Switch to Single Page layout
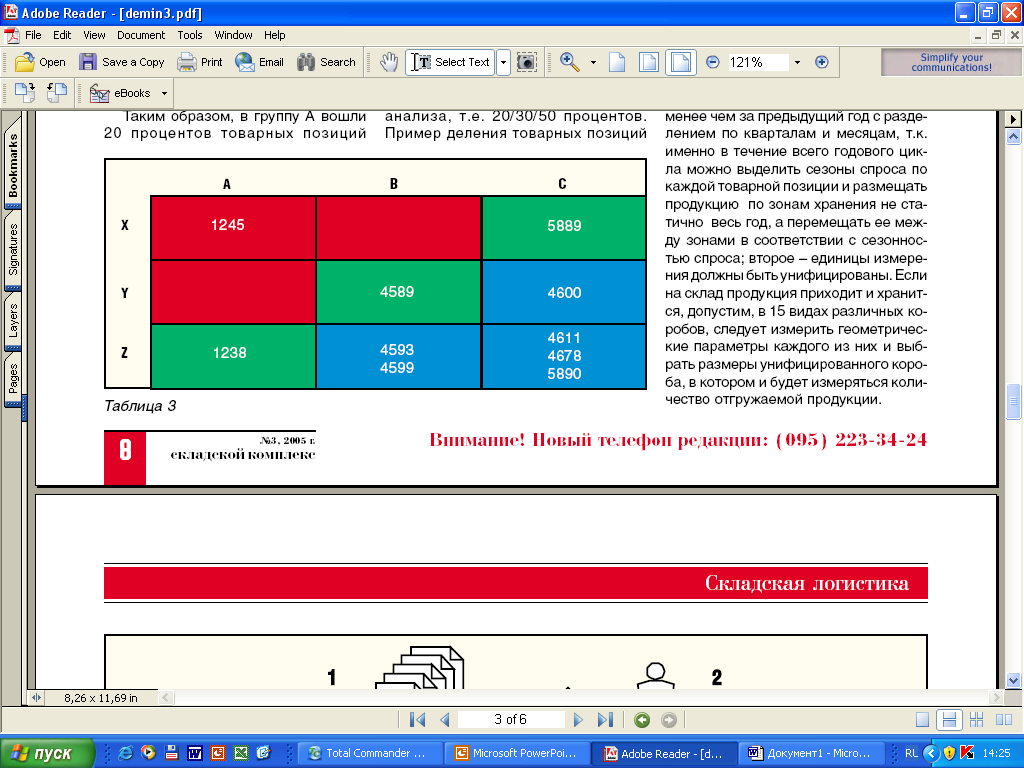The width and height of the screenshot is (1024, 768). pyautogui.click(x=922, y=720)
